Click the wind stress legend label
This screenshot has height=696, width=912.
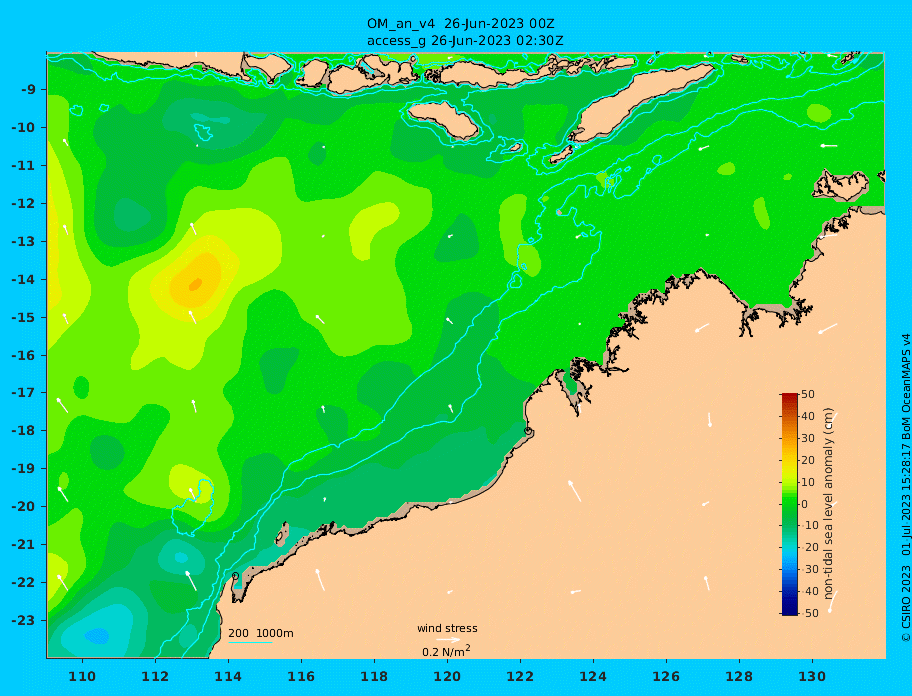447,628
